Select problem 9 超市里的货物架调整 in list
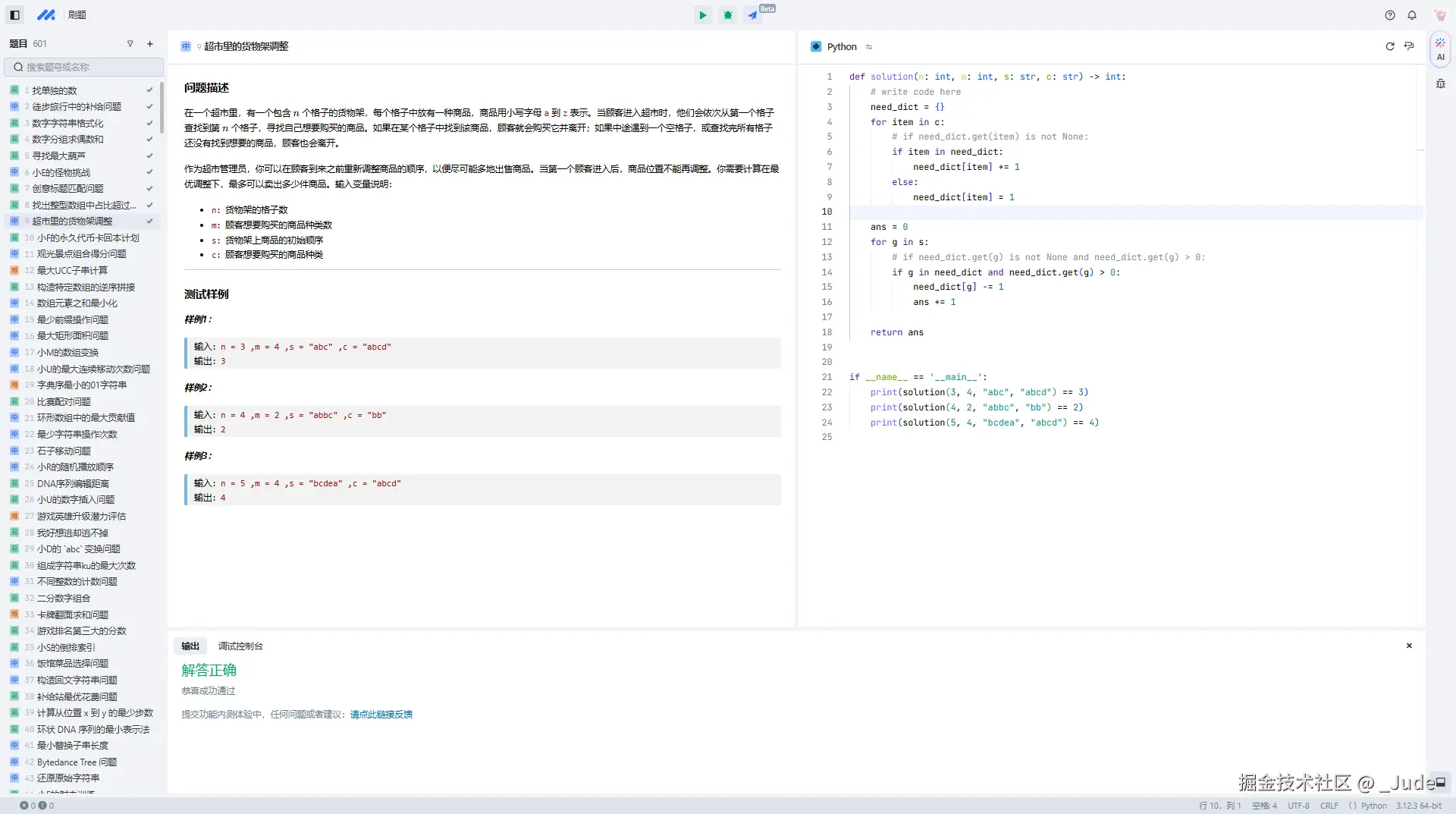 click(82, 222)
